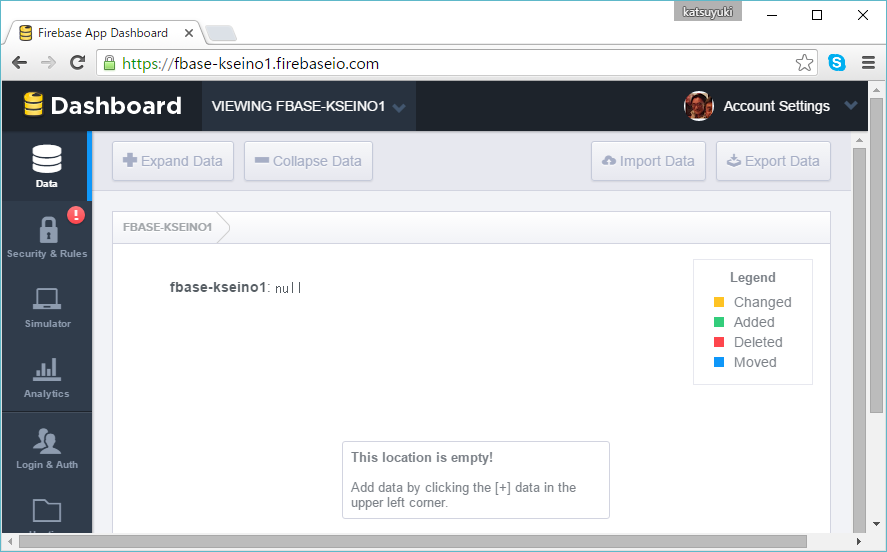The height and width of the screenshot is (552, 887).
Task: Click the horizontal scrollbar right arrow
Action: [859, 542]
